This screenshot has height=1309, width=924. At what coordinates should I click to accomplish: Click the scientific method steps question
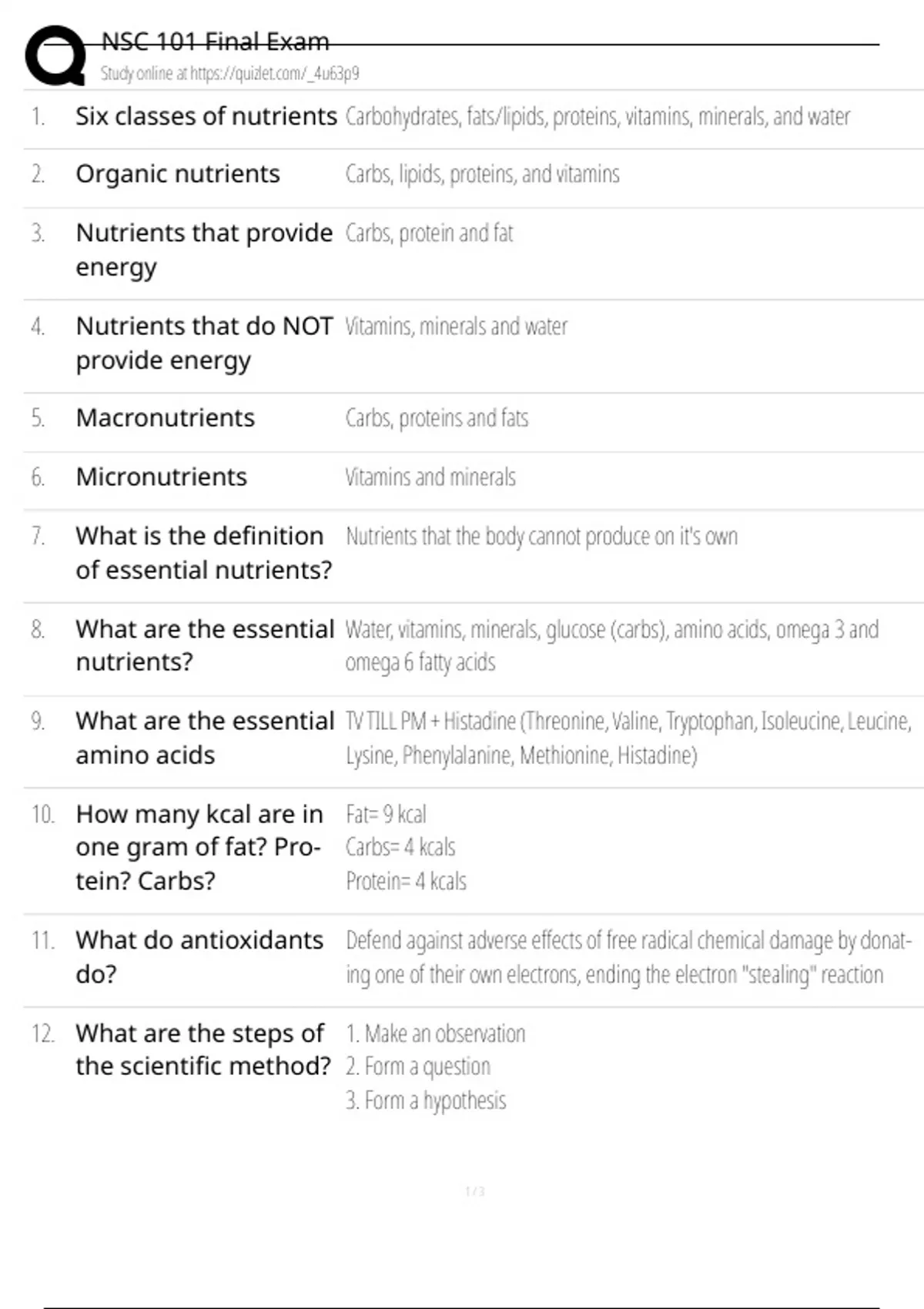[x=203, y=1050]
